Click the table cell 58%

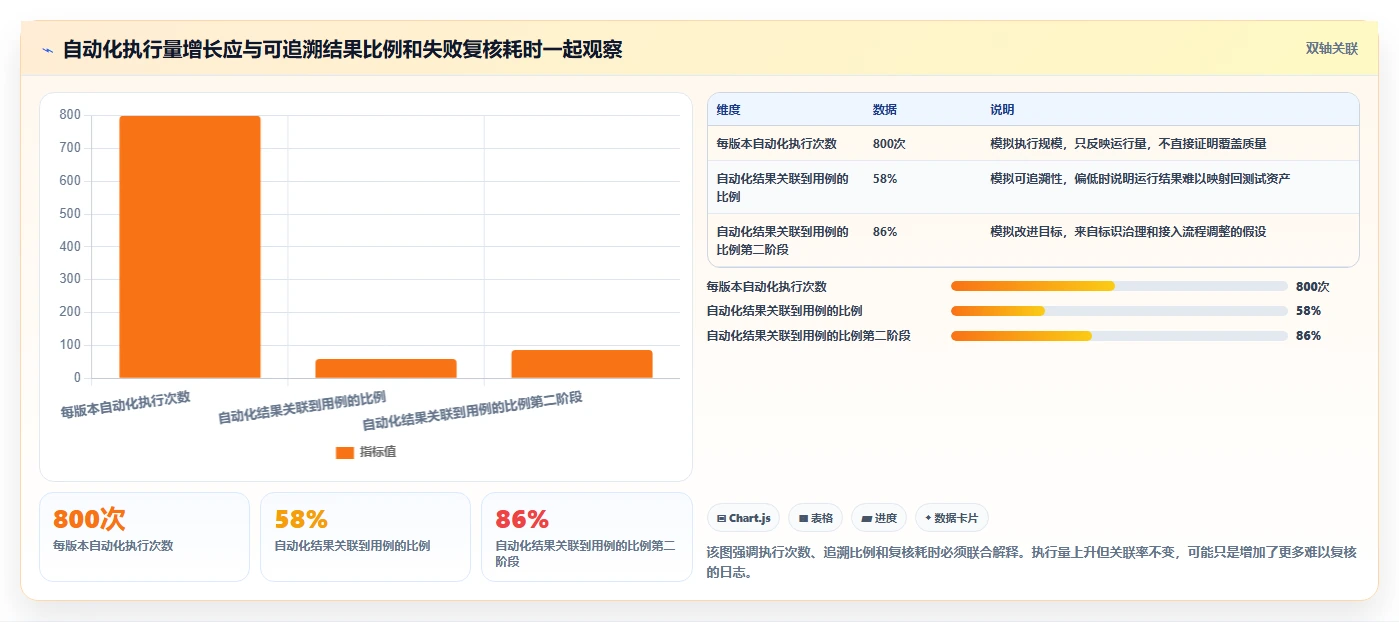click(x=884, y=179)
